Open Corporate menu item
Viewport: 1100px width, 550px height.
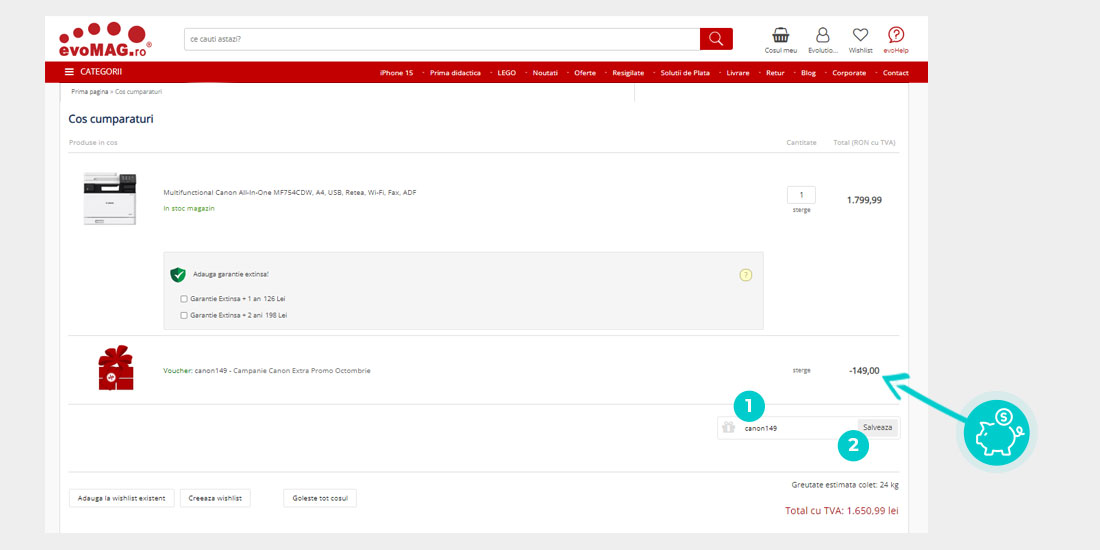tap(849, 73)
